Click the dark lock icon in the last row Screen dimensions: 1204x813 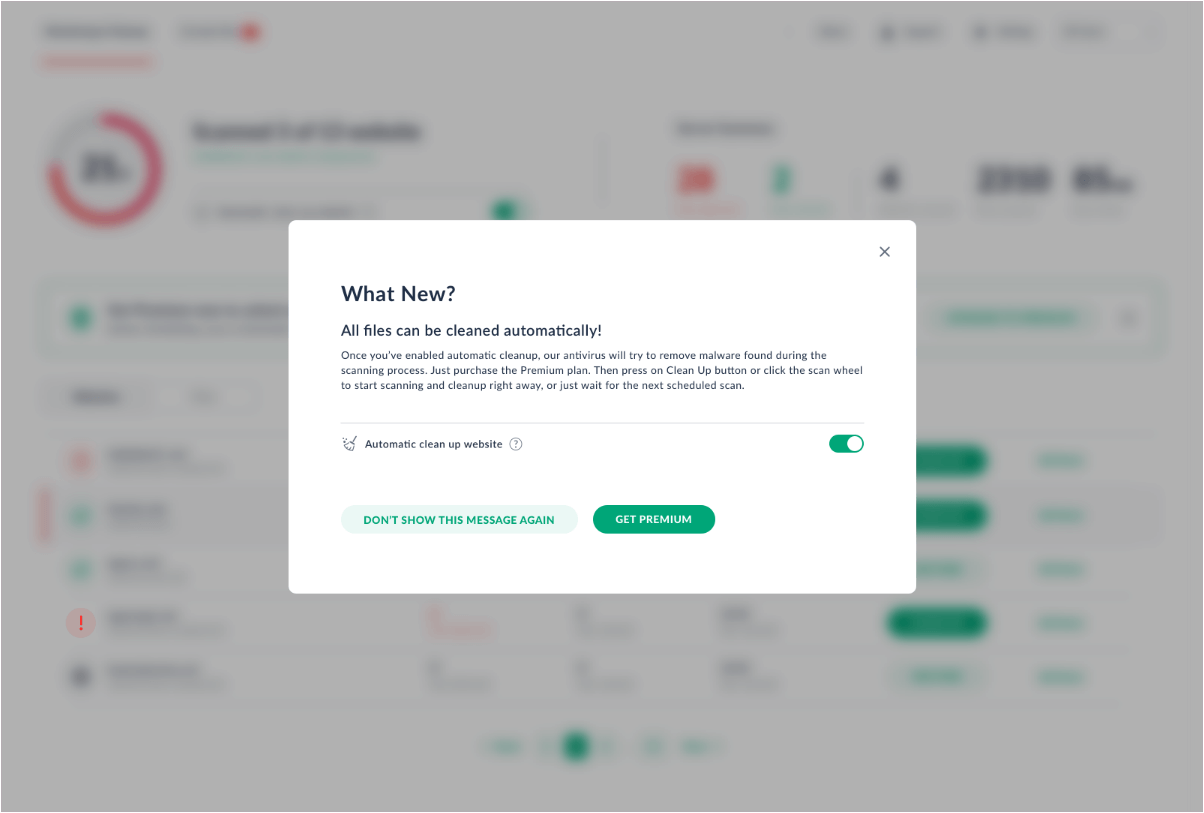click(80, 677)
